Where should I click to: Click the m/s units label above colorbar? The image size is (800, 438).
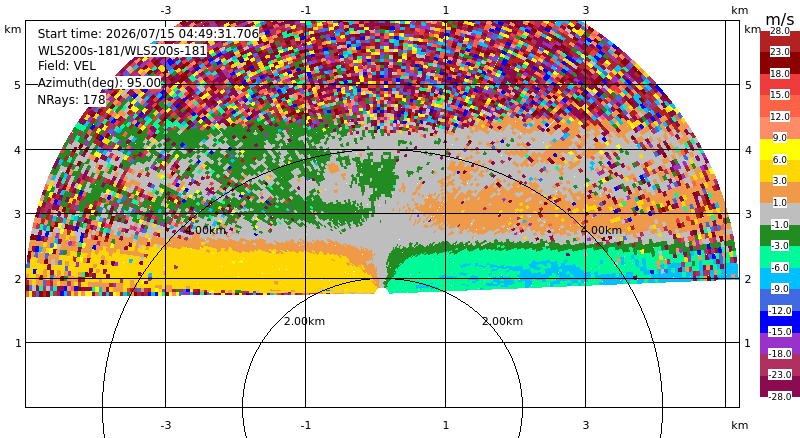[x=780, y=19]
